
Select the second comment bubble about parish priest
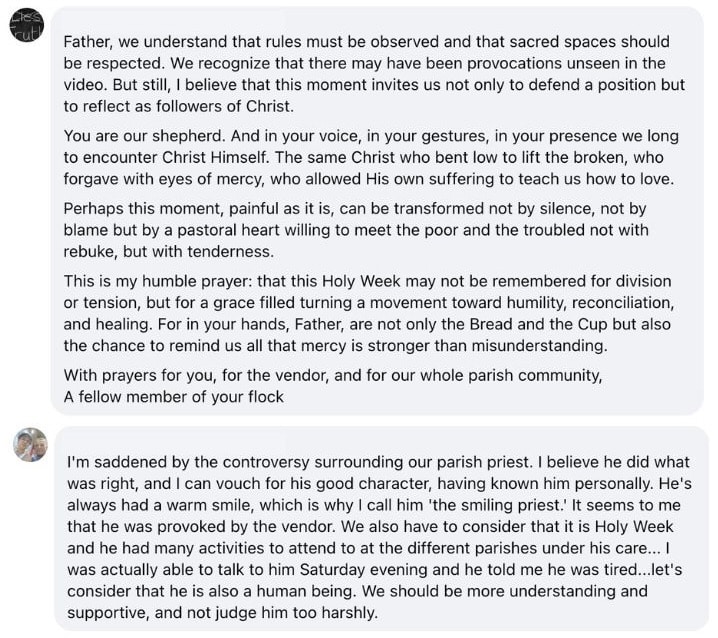(x=381, y=528)
